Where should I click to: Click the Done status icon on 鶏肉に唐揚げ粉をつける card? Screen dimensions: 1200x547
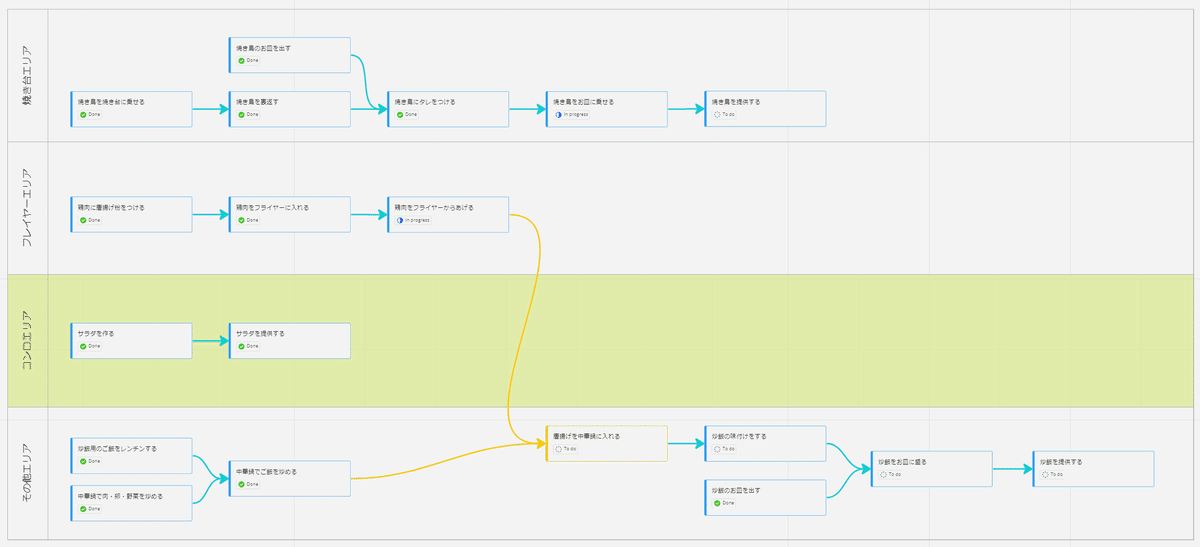pos(83,219)
